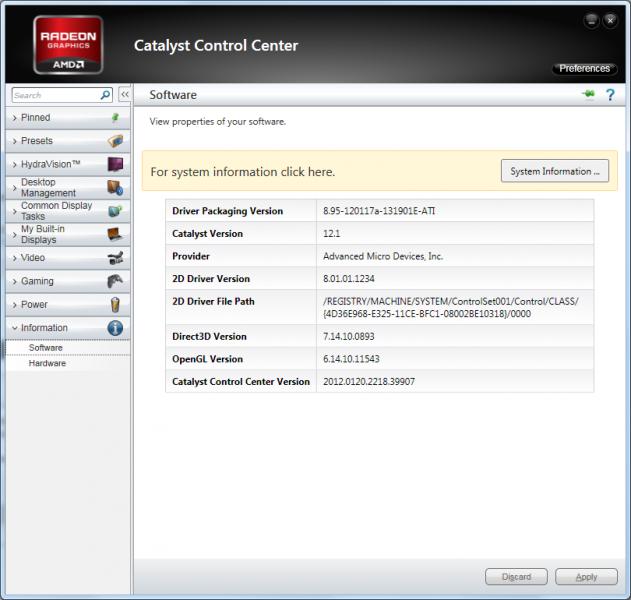This screenshot has width=631, height=600.
Task: Click the Radeon Graphics AMD logo
Action: coord(68,45)
